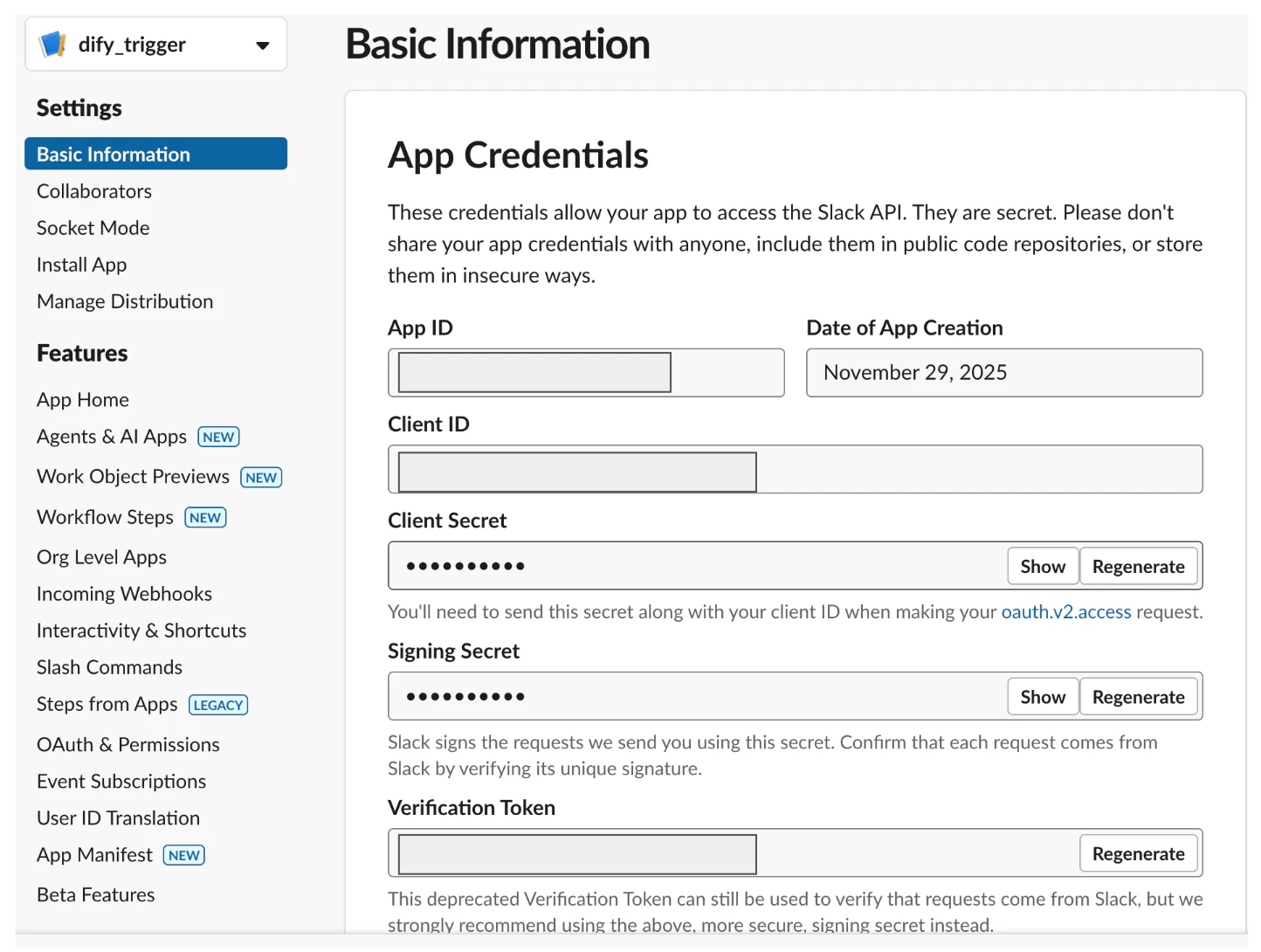Screen dimensions: 1261x952
Task: Click the NEW badge beside Workflow Steps
Action: click(x=205, y=517)
